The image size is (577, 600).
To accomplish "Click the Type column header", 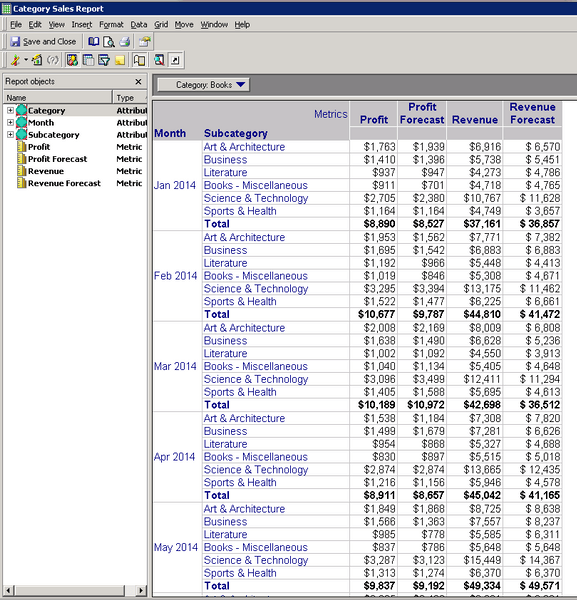I will coord(130,98).
